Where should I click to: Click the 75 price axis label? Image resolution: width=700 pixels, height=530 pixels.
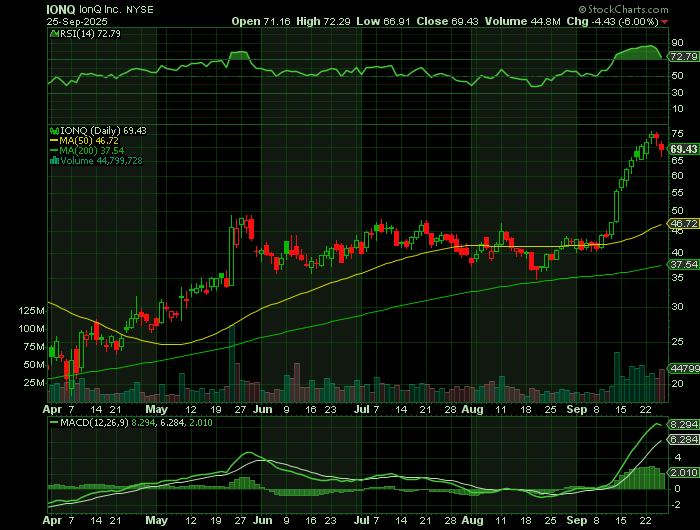(677, 134)
